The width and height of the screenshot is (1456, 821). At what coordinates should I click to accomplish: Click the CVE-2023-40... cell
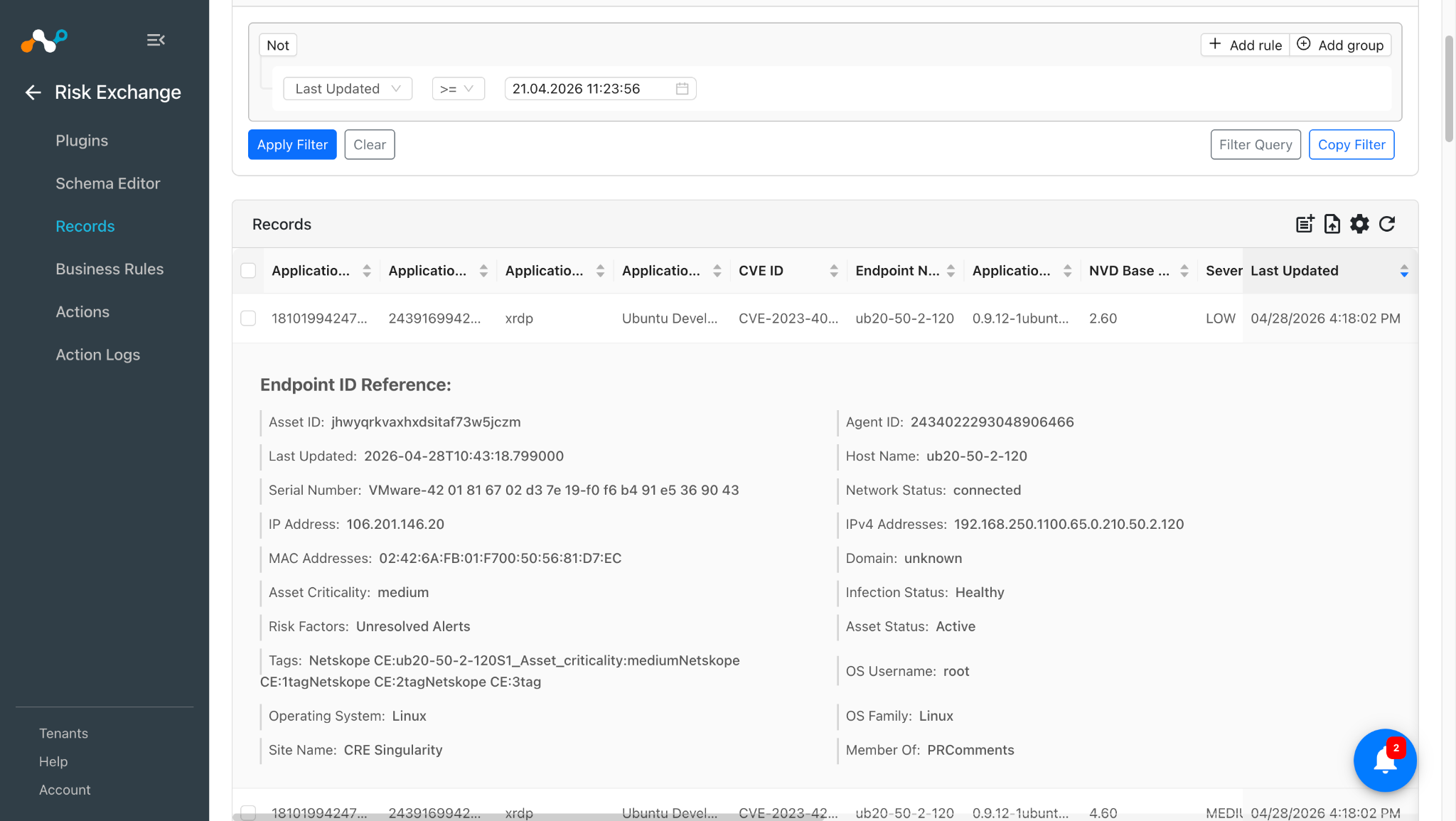tap(788, 318)
